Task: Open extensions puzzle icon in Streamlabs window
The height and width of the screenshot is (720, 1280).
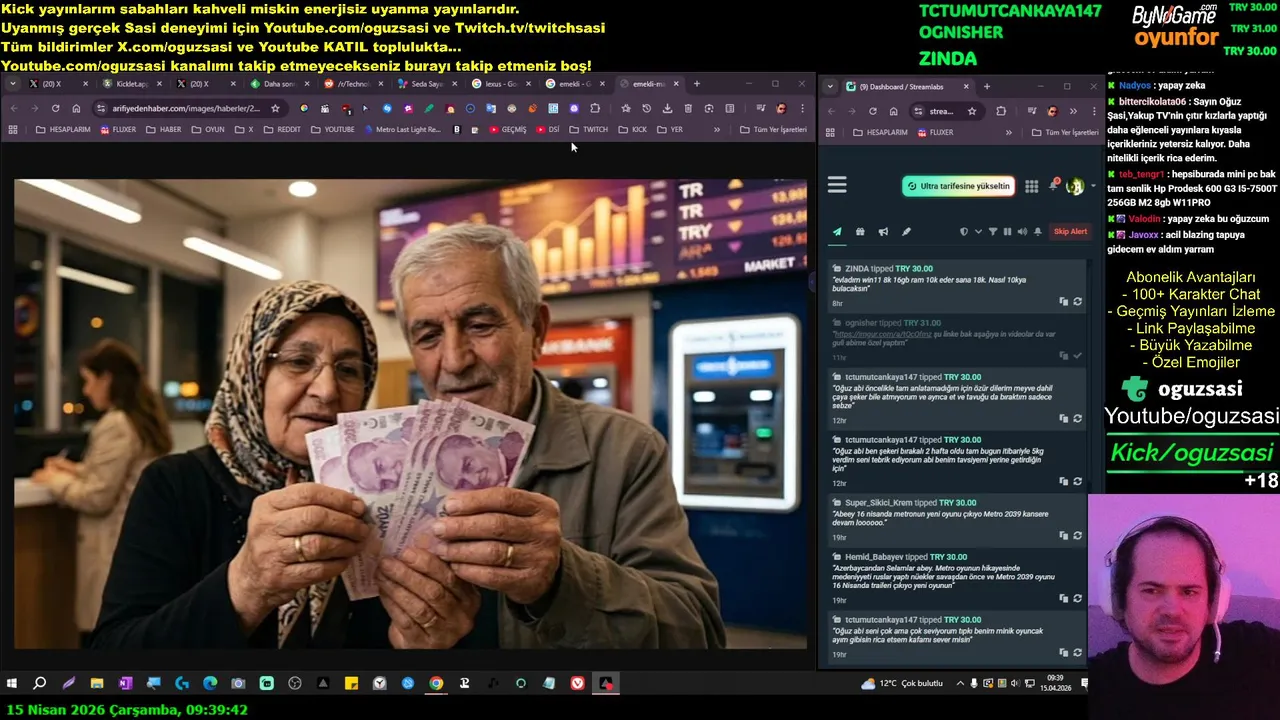Action: pos(1001,111)
